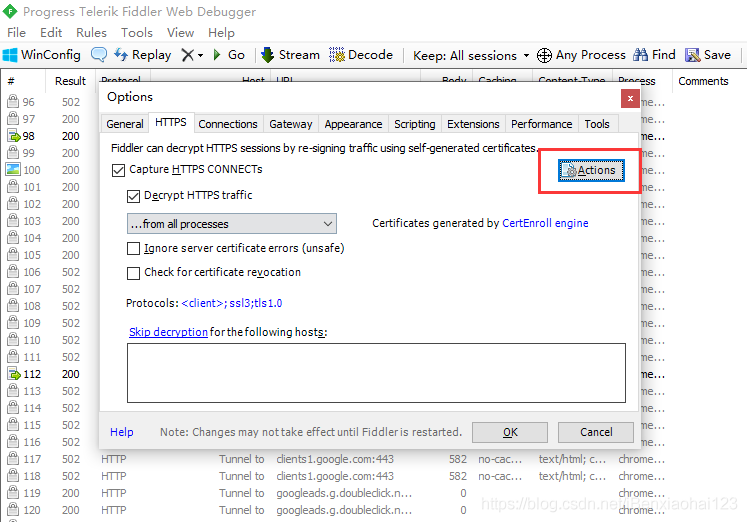The height and width of the screenshot is (522, 747).
Task: Open the Edit menu
Action: point(51,32)
